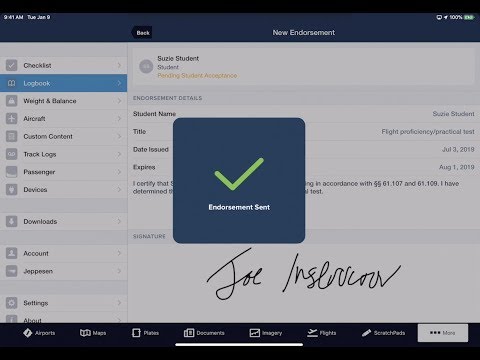Tap the Downloads arrow icon
480x360 pixels.
click(11, 221)
